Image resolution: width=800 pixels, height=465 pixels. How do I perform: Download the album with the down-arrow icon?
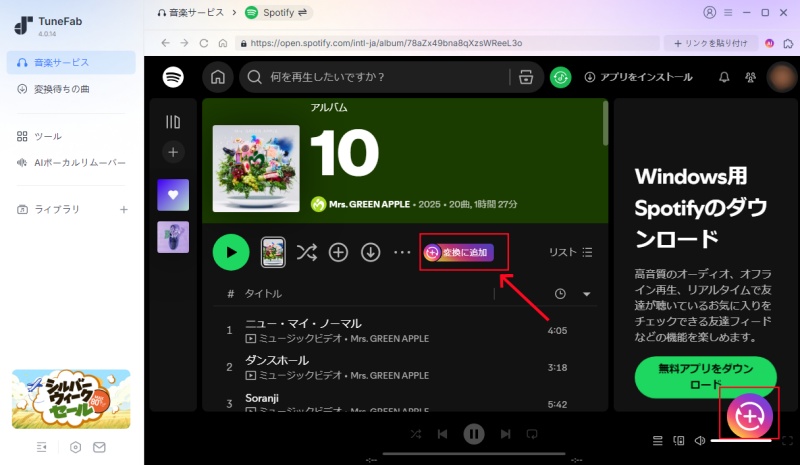[370, 252]
